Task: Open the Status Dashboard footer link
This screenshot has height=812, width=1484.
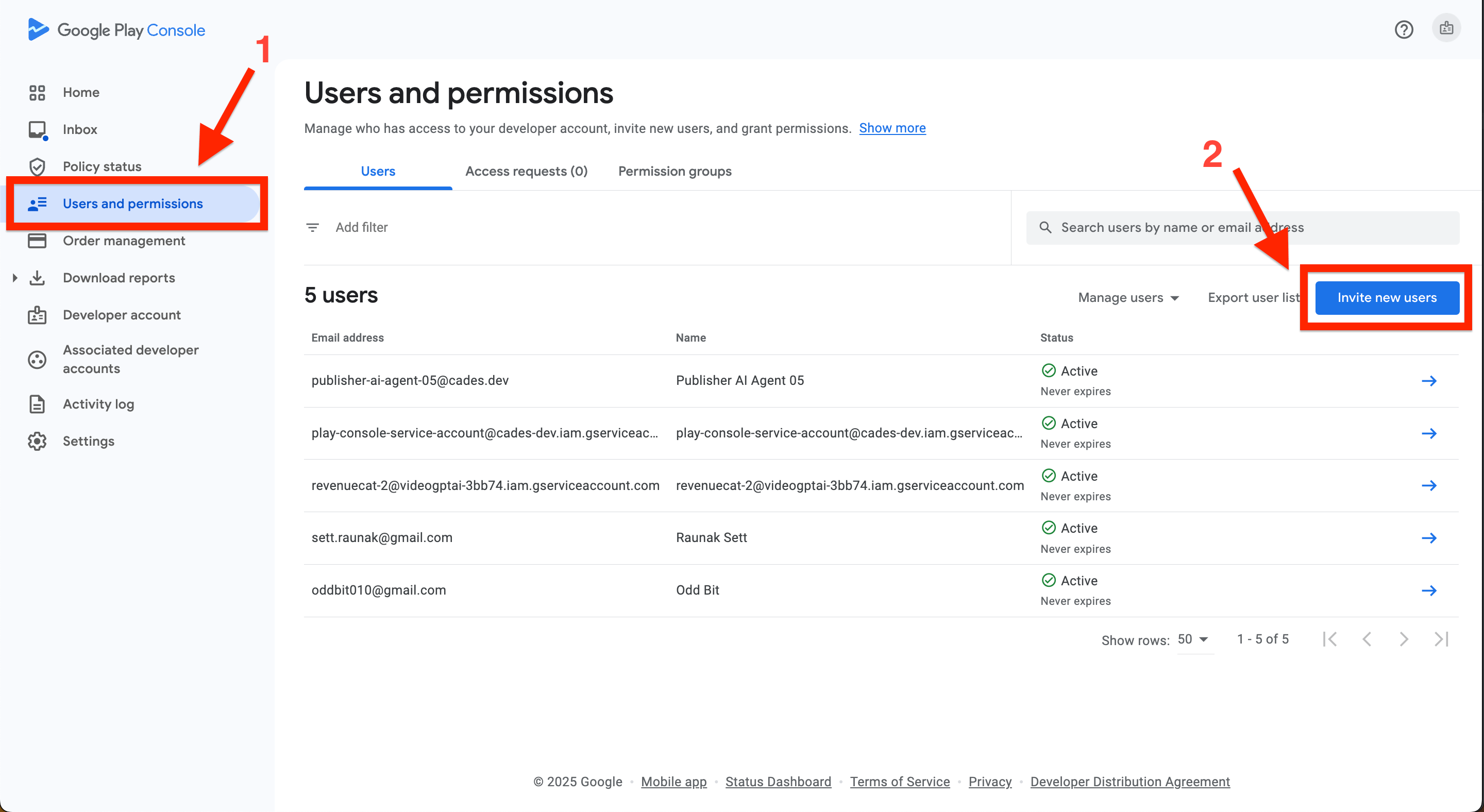Action: (778, 782)
